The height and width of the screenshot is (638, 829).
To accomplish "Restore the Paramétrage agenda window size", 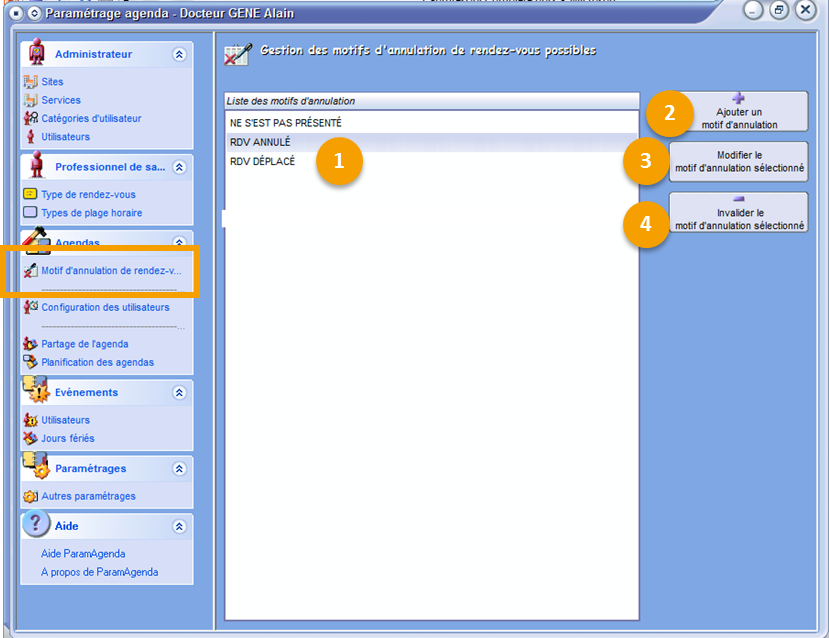I will (779, 10).
